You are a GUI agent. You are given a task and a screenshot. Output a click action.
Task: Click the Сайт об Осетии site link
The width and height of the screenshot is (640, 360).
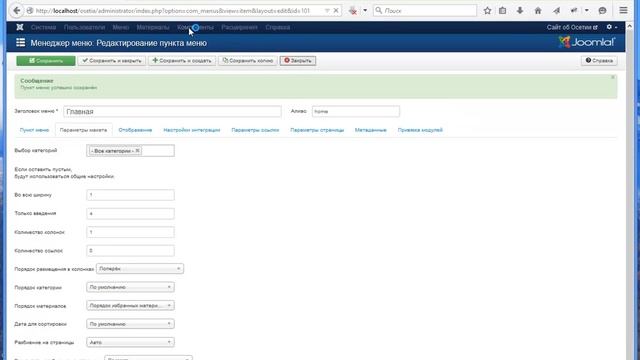point(572,27)
